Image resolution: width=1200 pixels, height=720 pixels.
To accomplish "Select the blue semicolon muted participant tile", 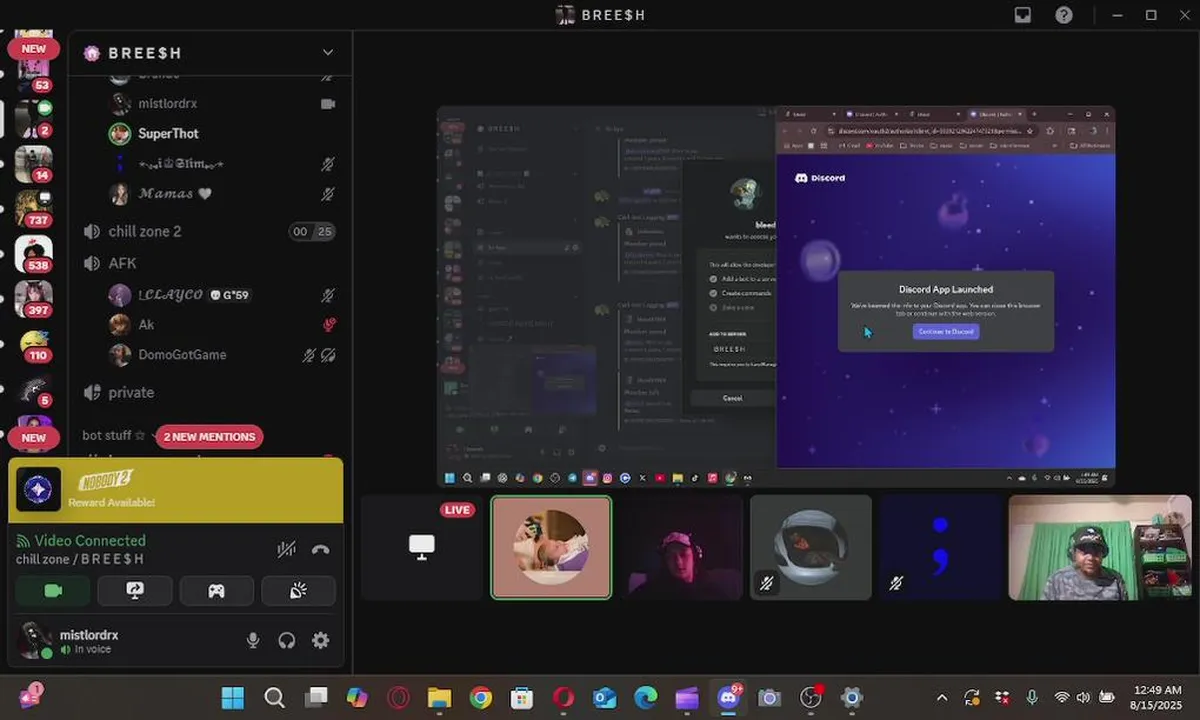I will 941,547.
